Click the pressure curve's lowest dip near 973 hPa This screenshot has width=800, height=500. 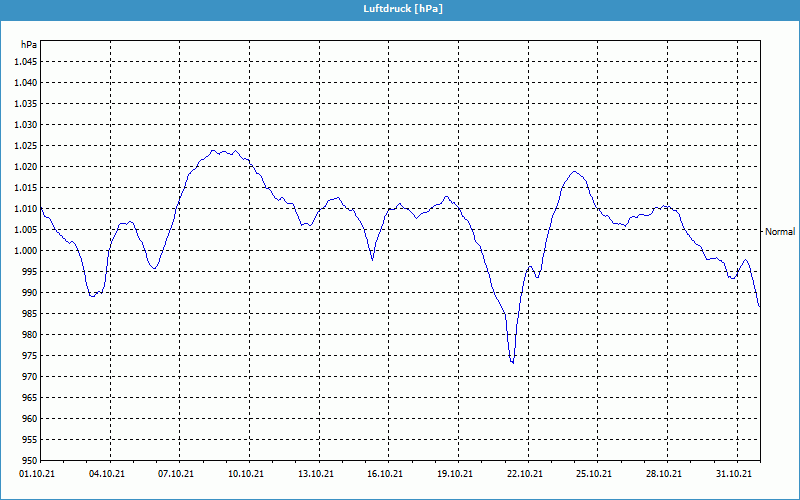pyautogui.click(x=512, y=362)
